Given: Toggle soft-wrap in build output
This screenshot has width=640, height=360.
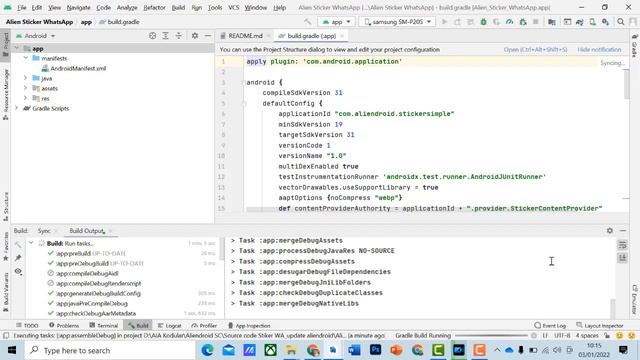Looking at the screenshot, I should click(x=622, y=245).
